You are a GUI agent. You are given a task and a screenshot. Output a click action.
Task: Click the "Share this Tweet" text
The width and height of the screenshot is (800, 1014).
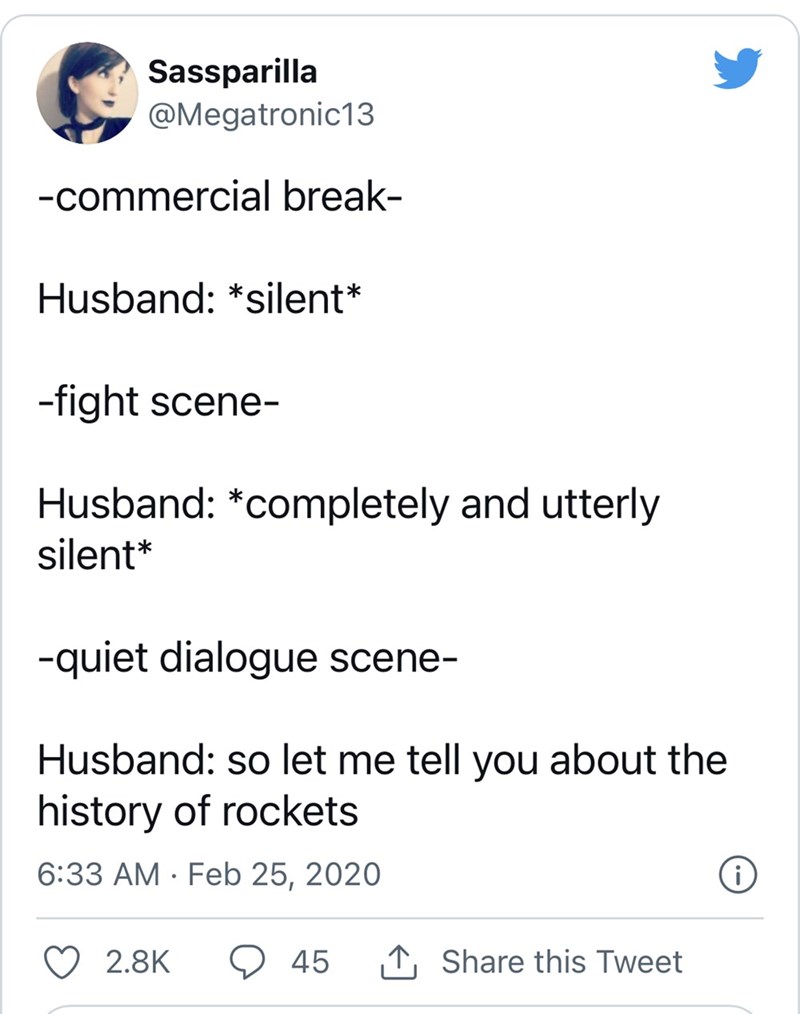(562, 961)
